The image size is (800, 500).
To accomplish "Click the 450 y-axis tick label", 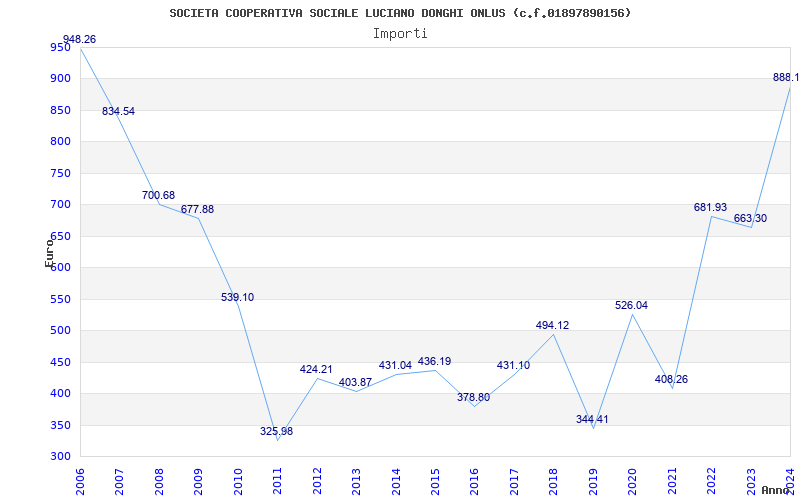I will (x=60, y=362).
